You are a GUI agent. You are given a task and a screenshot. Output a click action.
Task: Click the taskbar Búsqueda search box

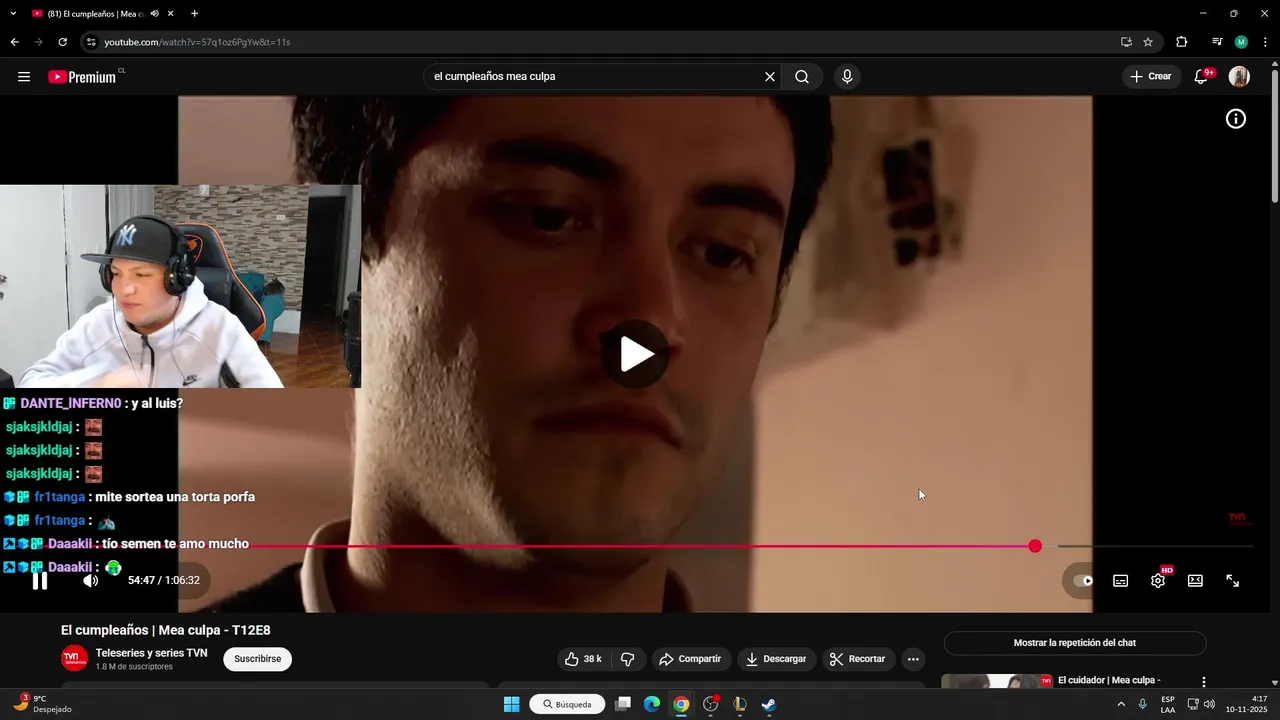(x=567, y=704)
